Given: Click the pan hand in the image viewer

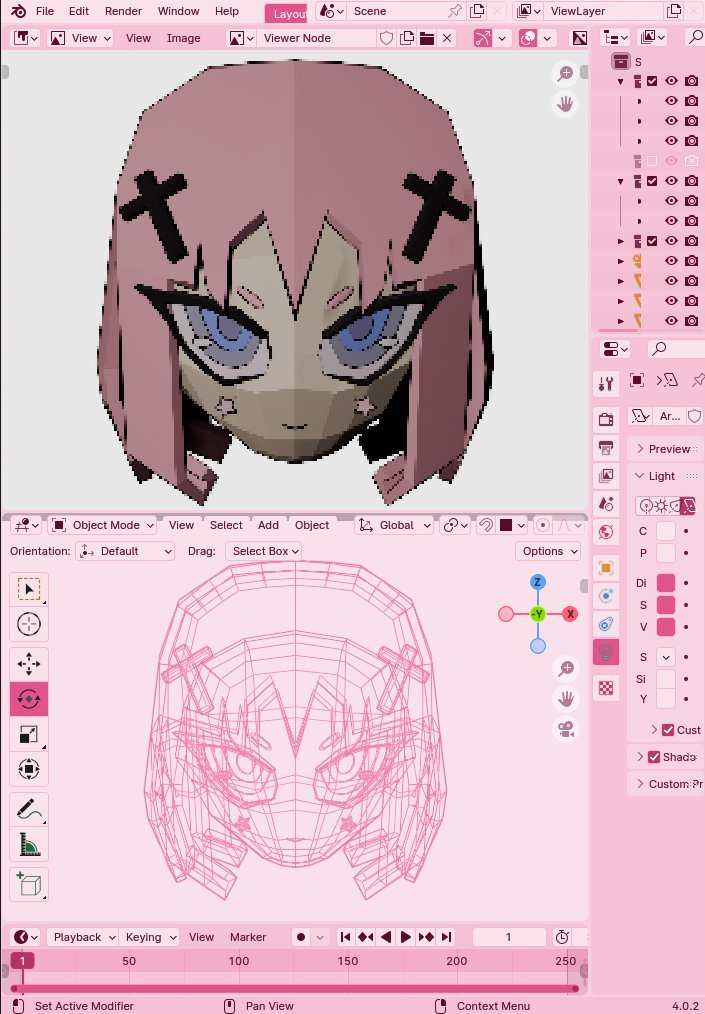Looking at the screenshot, I should (x=565, y=103).
